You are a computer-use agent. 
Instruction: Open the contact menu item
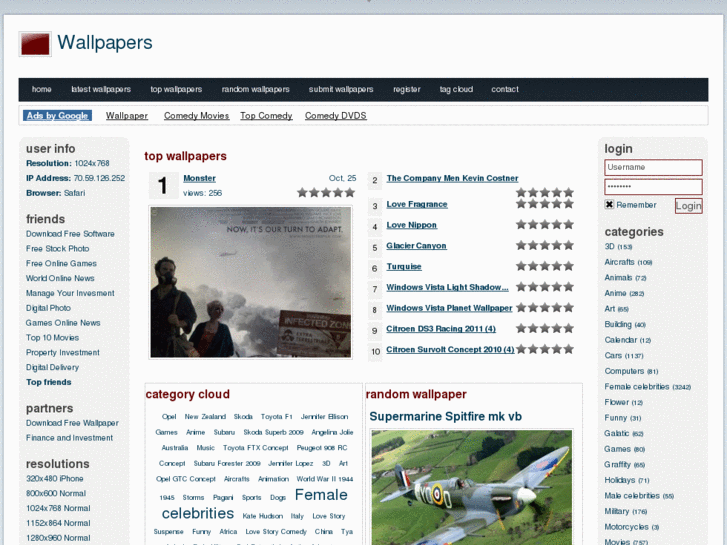[x=505, y=89]
